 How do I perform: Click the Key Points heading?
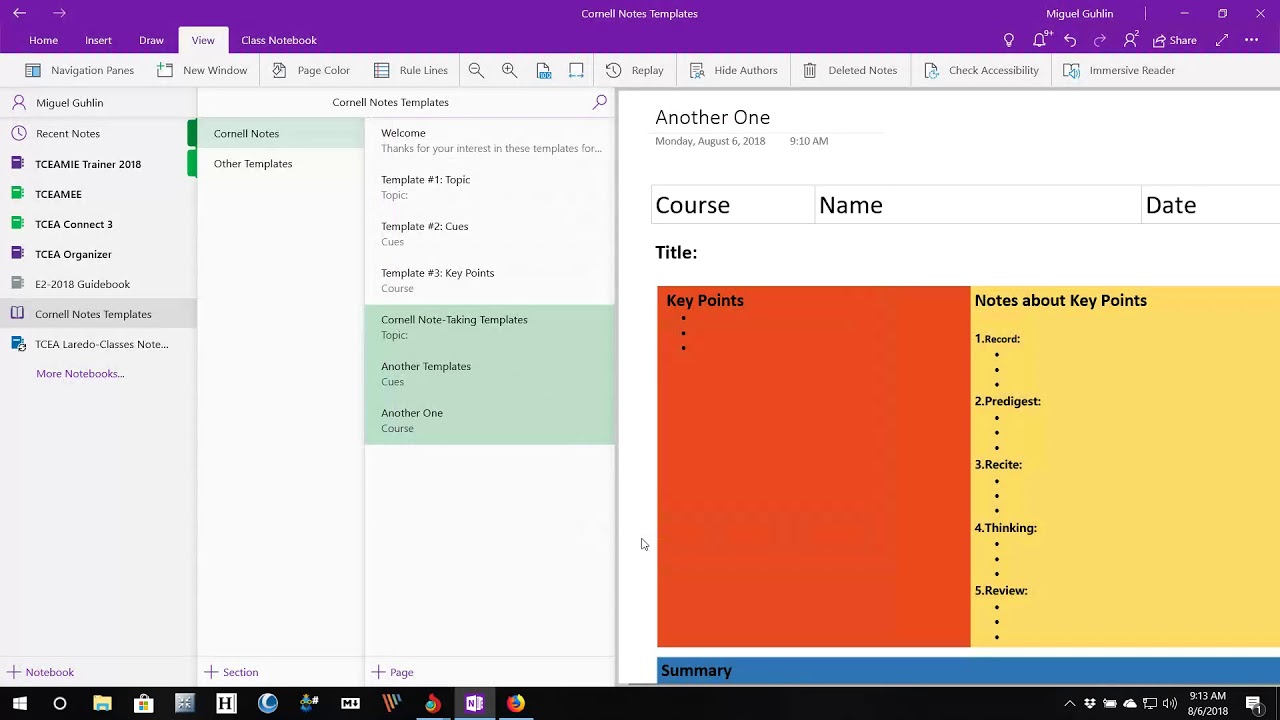pos(705,300)
